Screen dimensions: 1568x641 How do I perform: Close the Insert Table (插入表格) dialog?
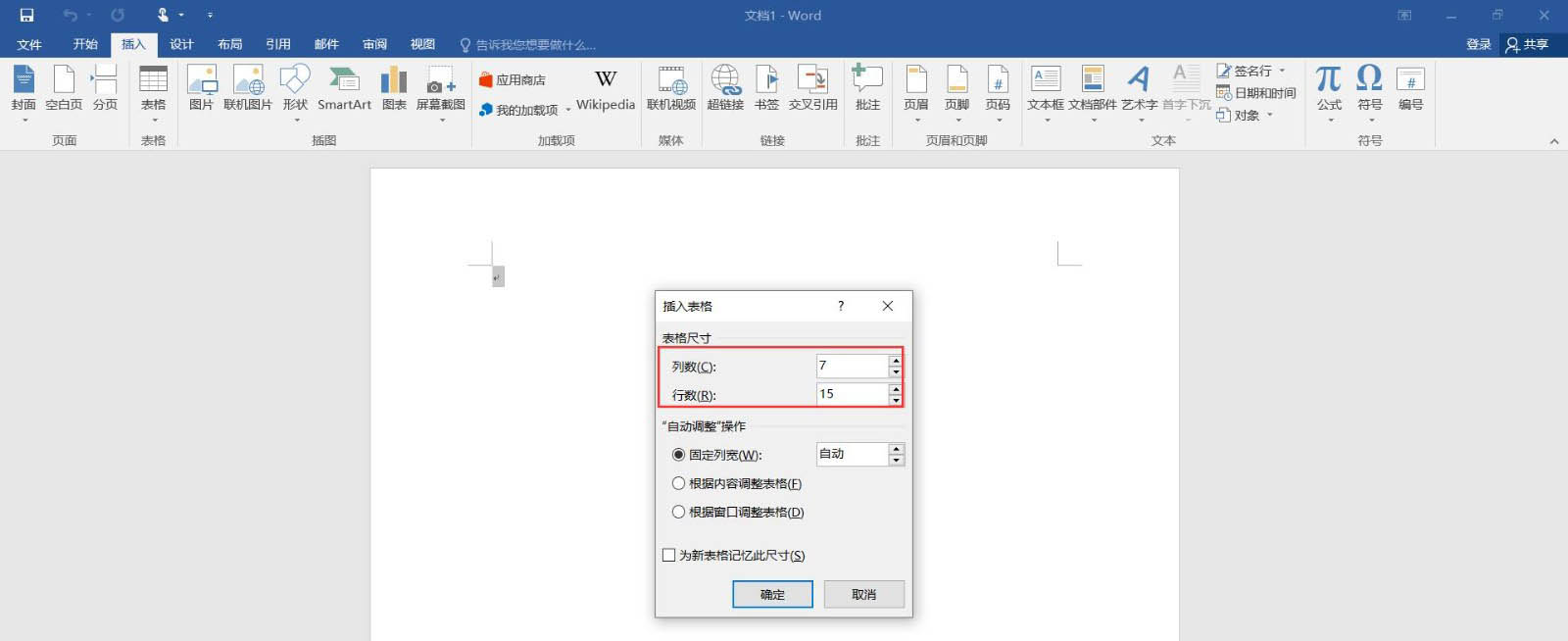(888, 306)
